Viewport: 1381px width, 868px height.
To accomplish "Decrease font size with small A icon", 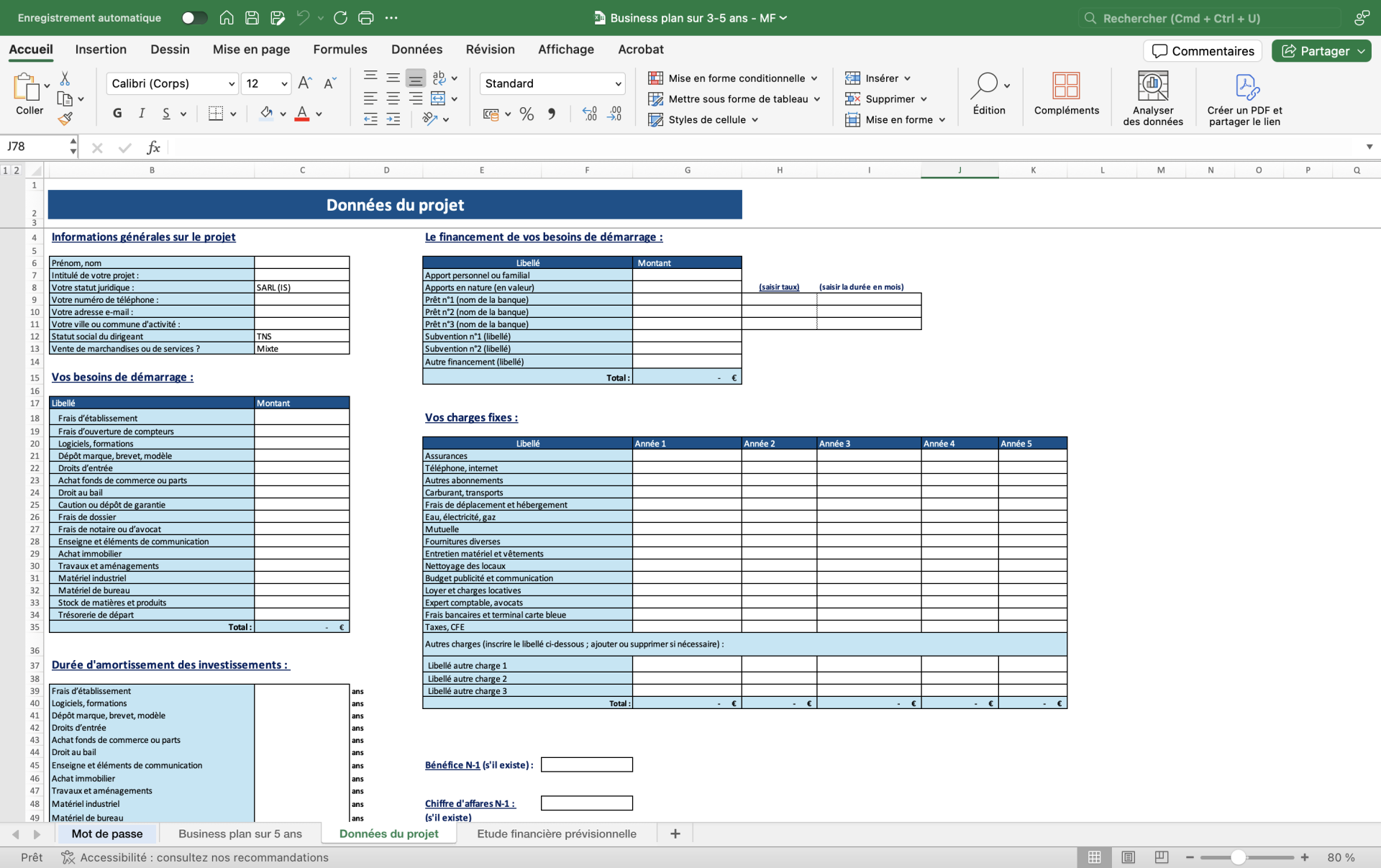I will point(330,83).
